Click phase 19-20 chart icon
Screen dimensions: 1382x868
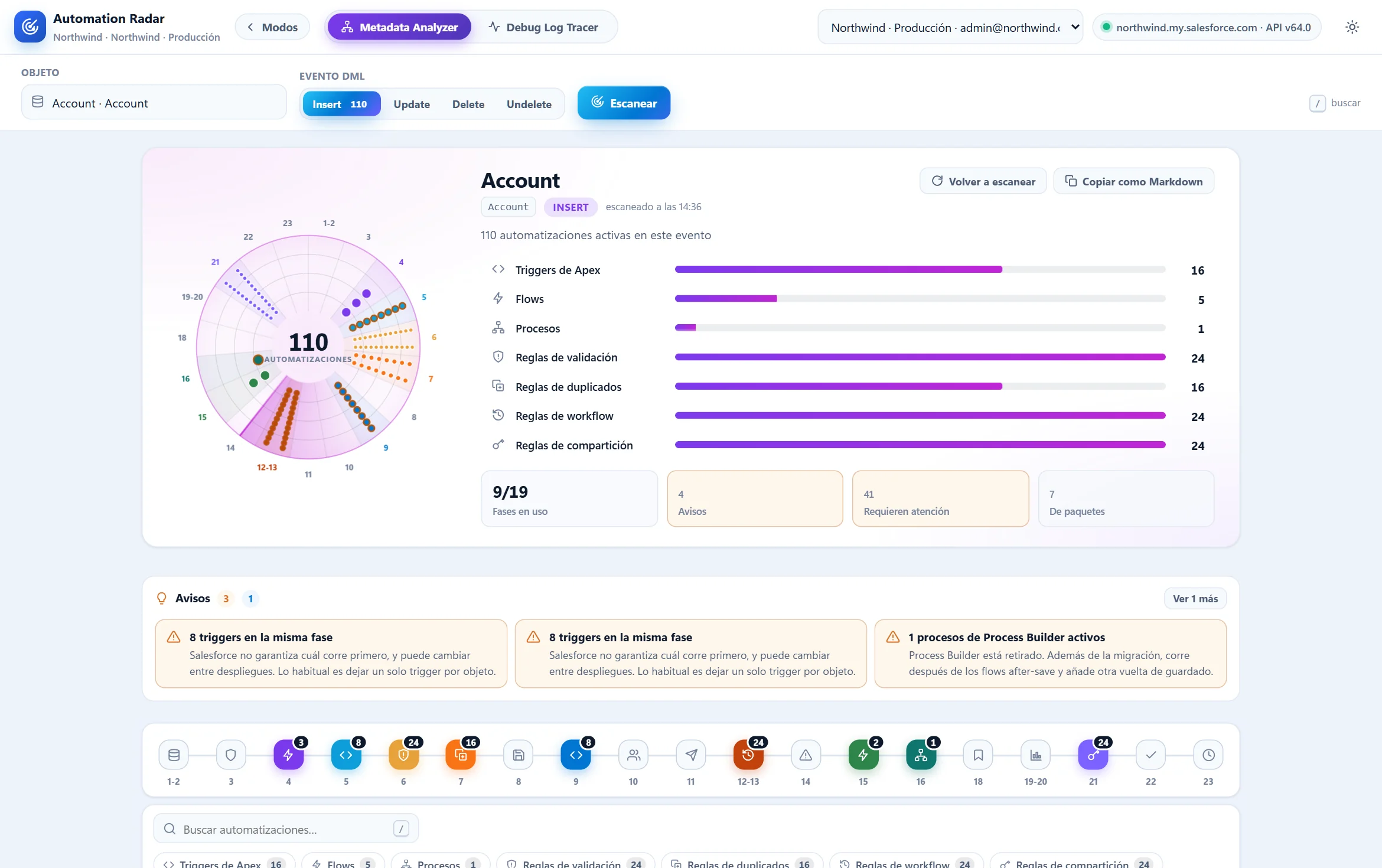click(x=1036, y=755)
